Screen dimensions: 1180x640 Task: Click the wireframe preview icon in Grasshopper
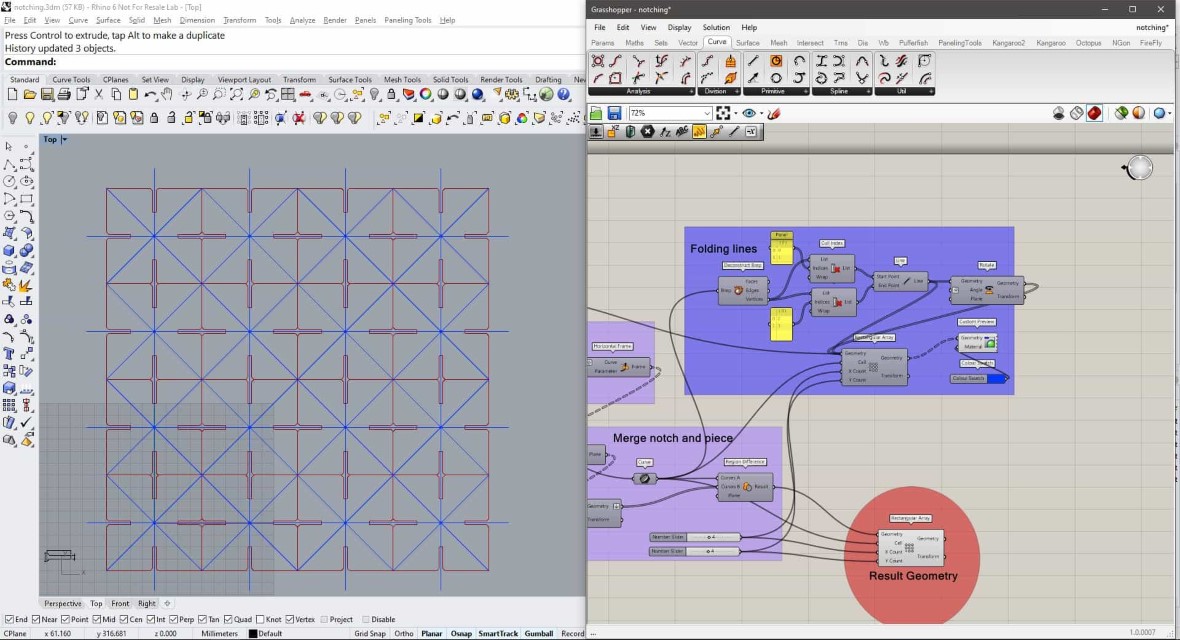pyautogui.click(x=1077, y=113)
